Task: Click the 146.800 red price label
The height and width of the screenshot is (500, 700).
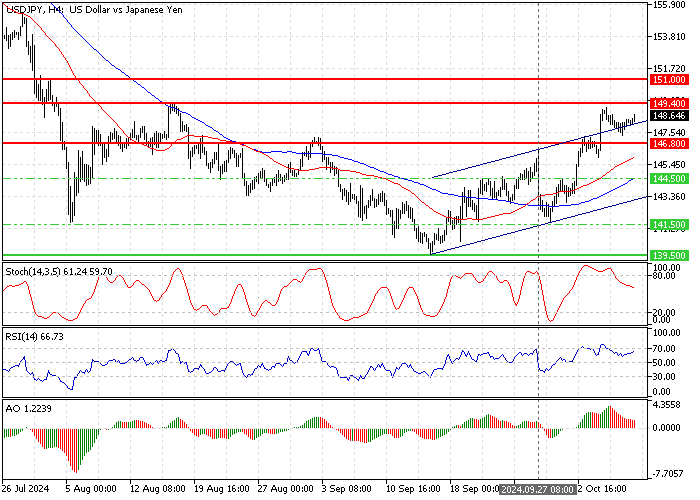Action: click(669, 143)
